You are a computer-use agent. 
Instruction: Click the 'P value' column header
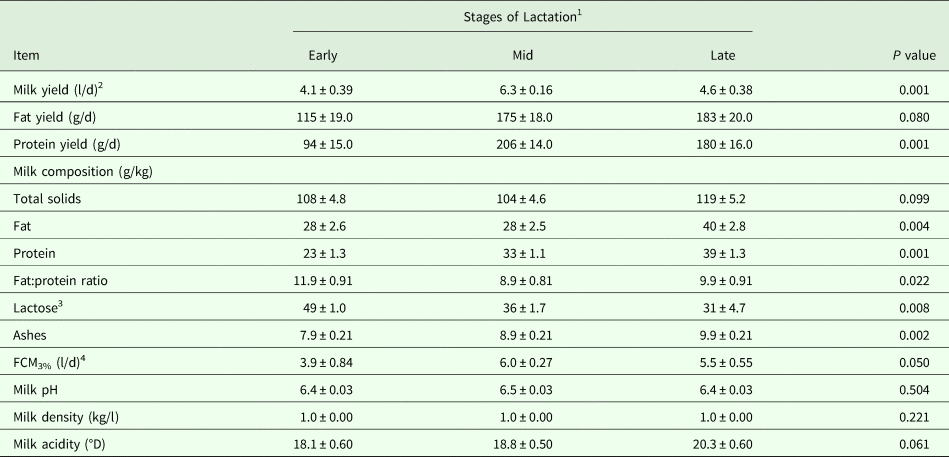point(914,55)
